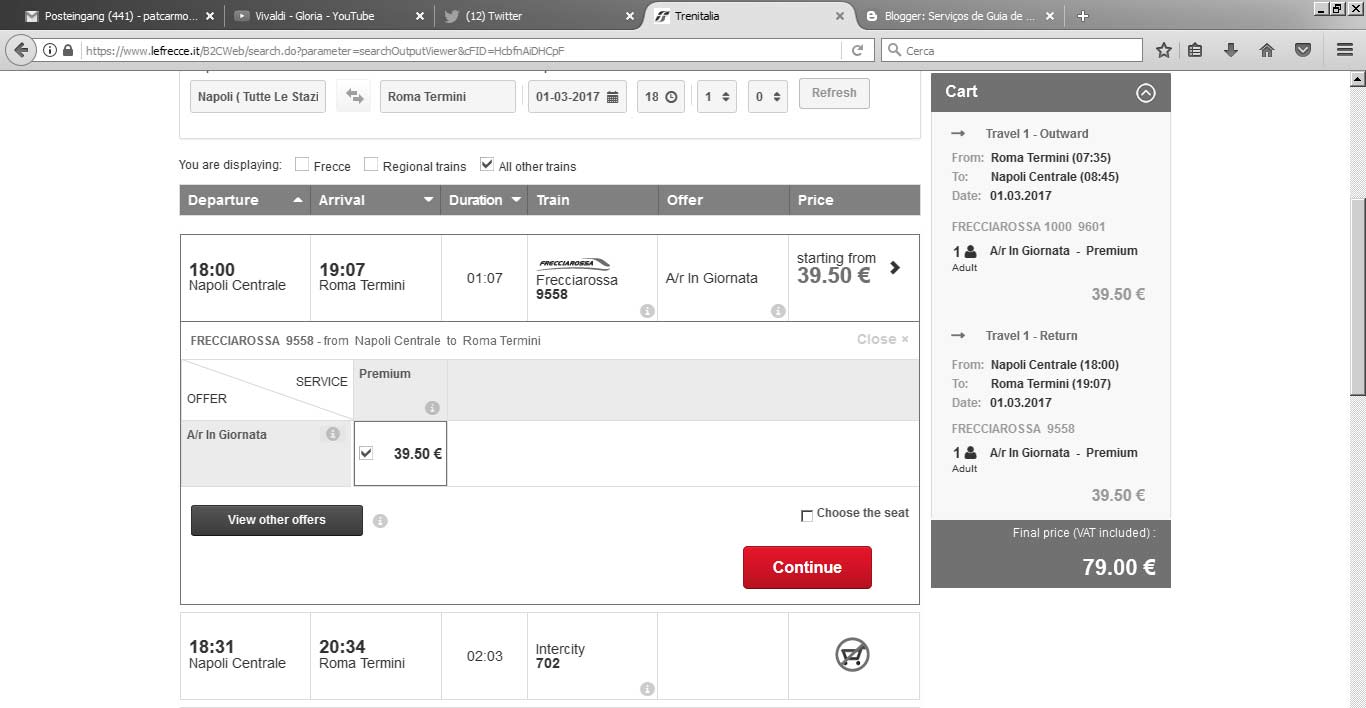Click unavailable cart icon for Intercity 702
Screen dimensions: 1366x708
(x=852, y=655)
